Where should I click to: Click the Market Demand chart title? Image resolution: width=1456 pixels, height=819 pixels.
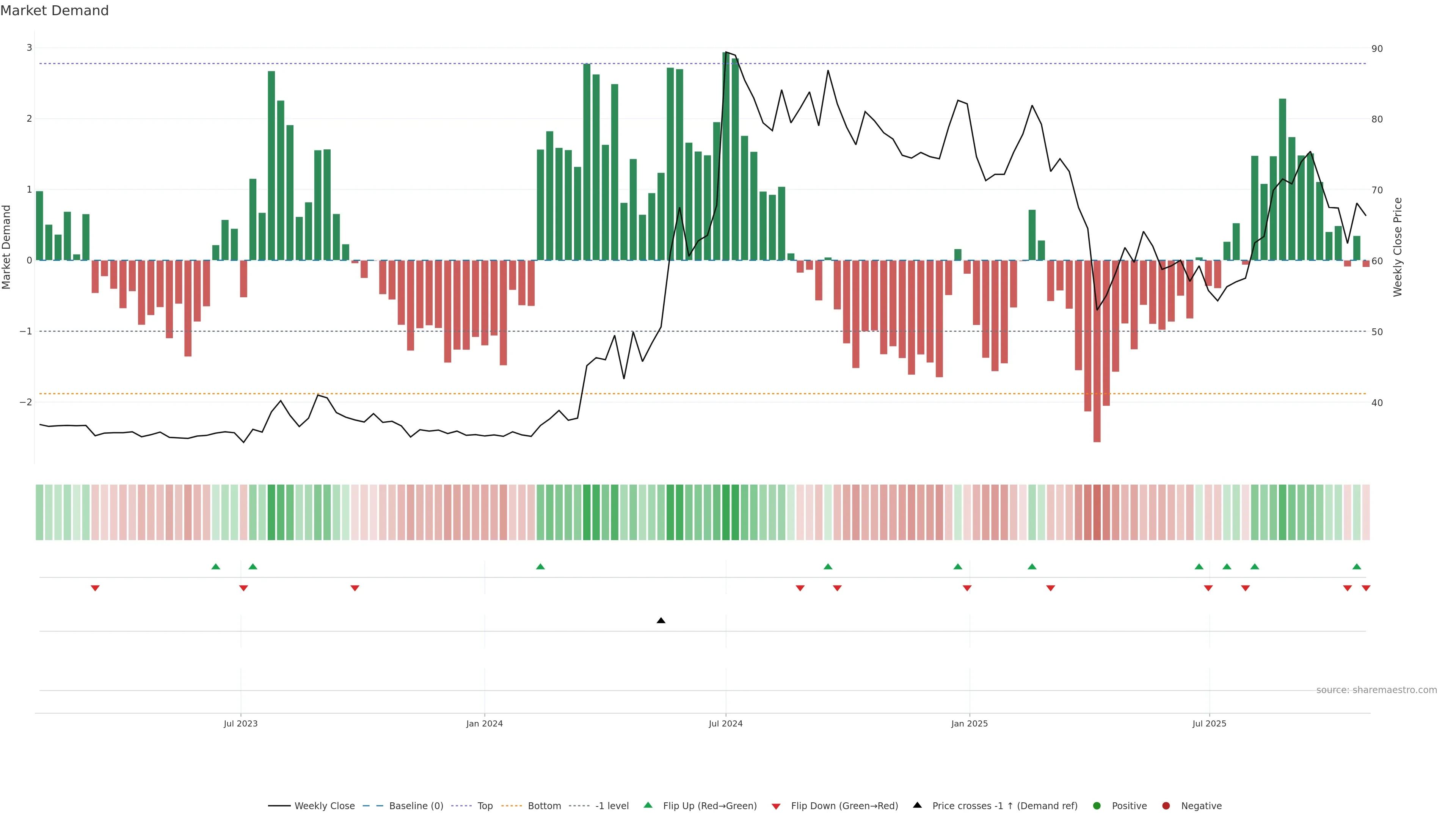pos(54,11)
